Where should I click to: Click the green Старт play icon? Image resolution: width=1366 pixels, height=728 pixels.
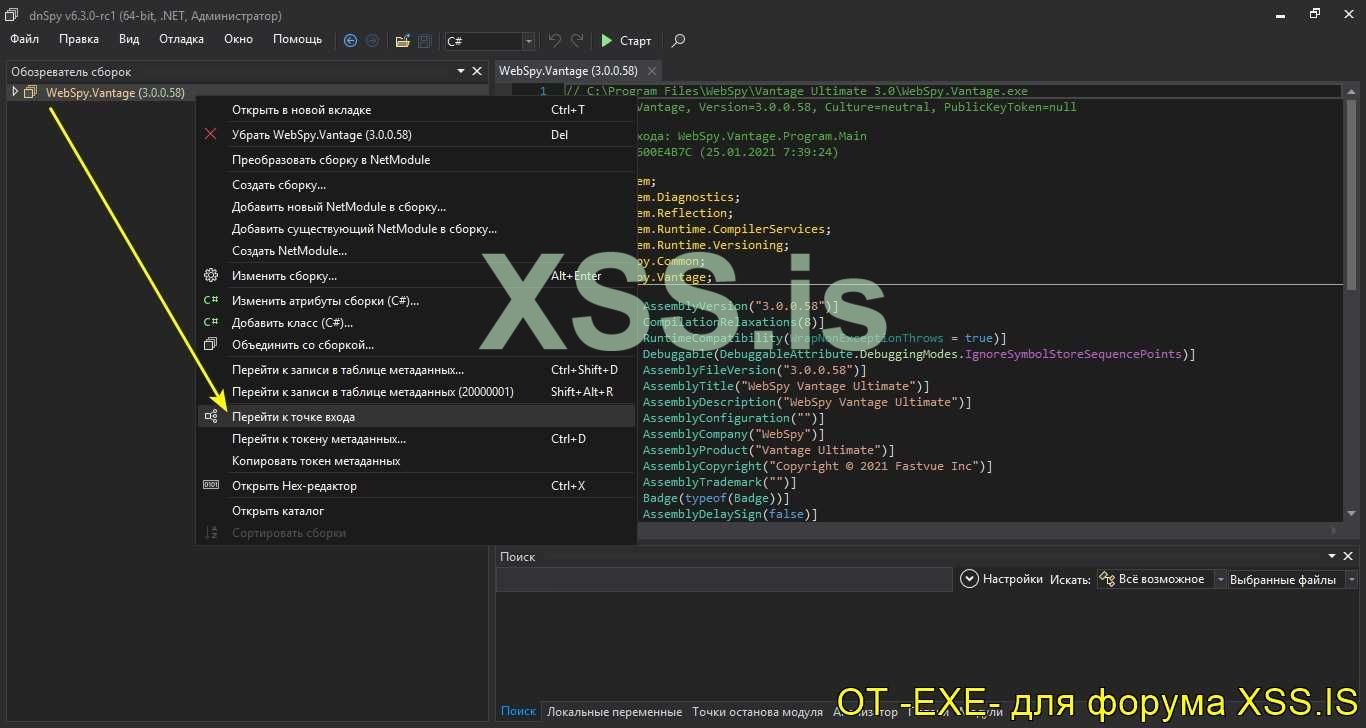click(x=606, y=41)
